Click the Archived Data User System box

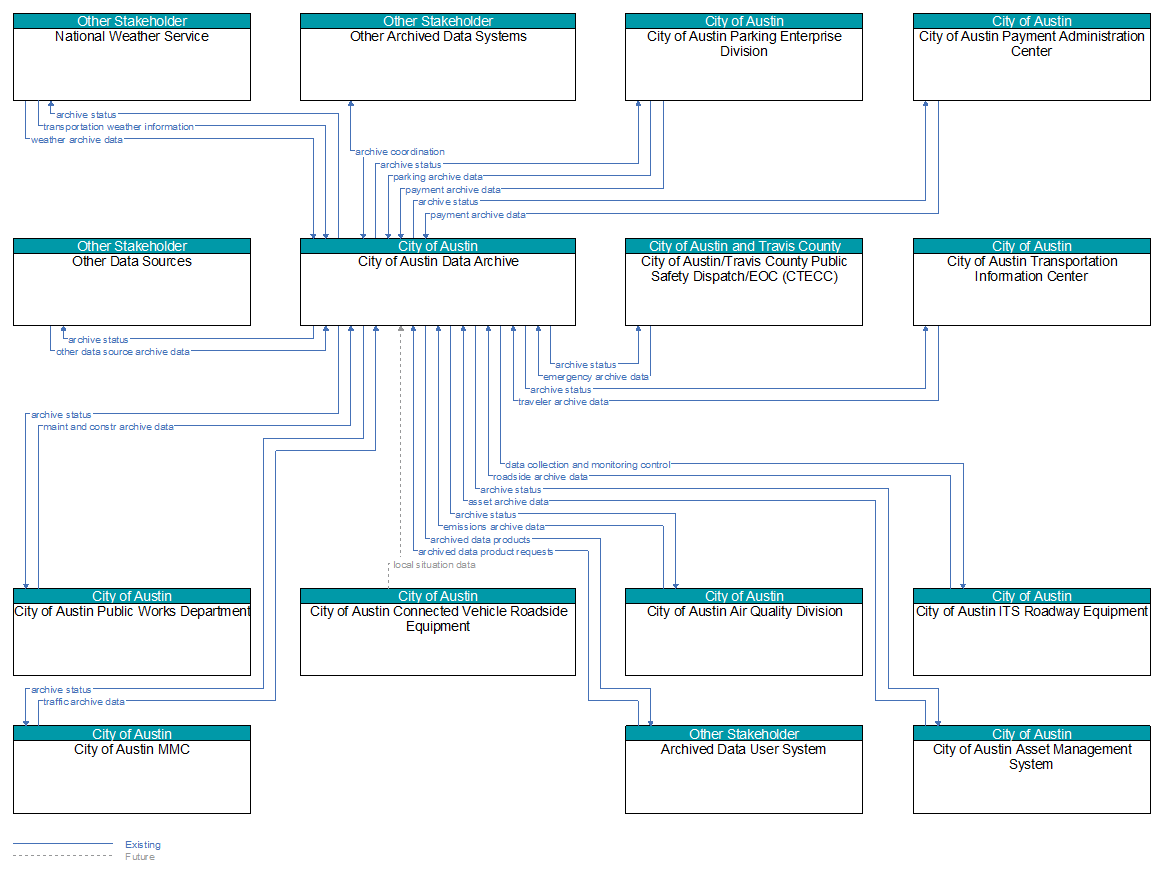(x=743, y=770)
